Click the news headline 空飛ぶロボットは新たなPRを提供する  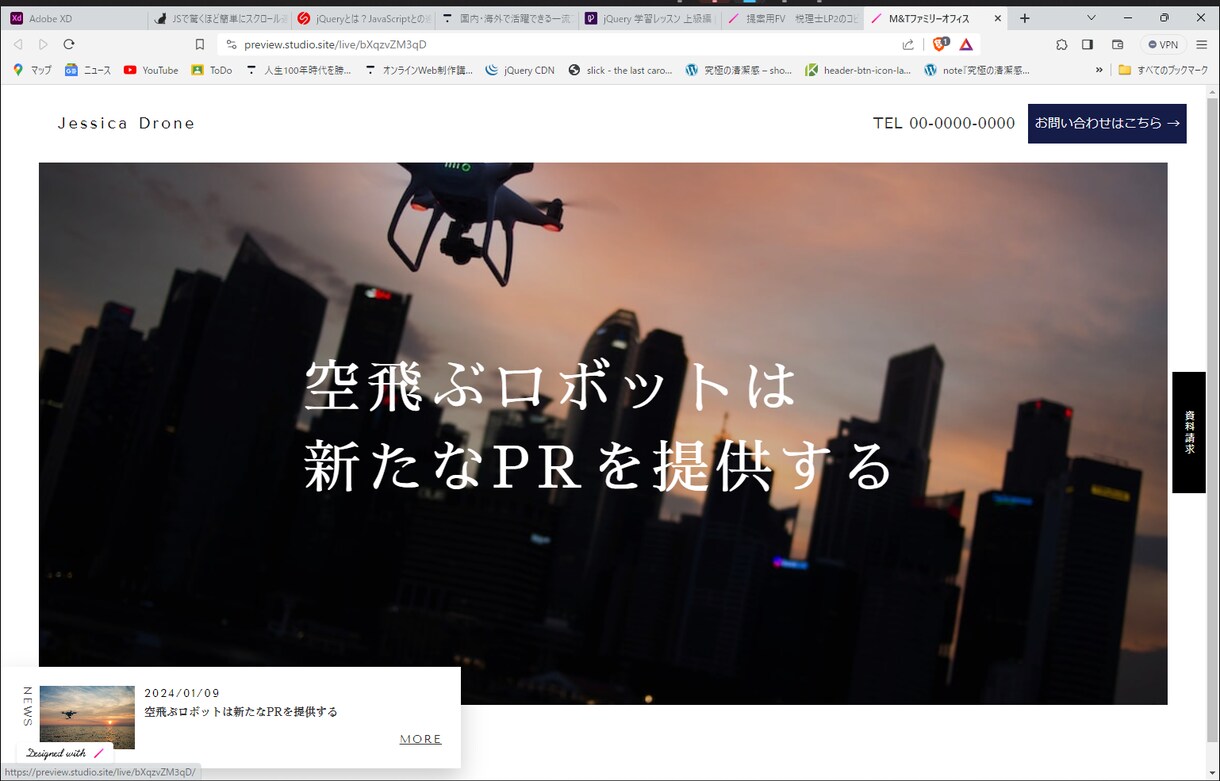coord(241,712)
